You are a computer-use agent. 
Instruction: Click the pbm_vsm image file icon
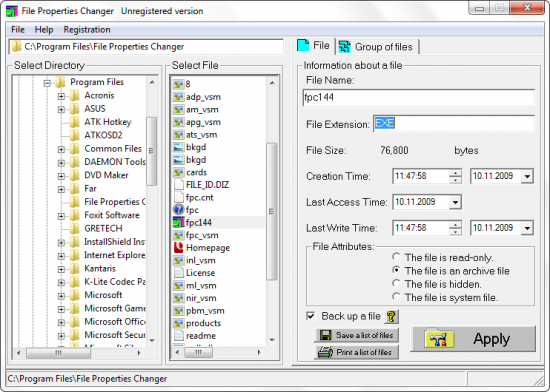click(x=179, y=310)
